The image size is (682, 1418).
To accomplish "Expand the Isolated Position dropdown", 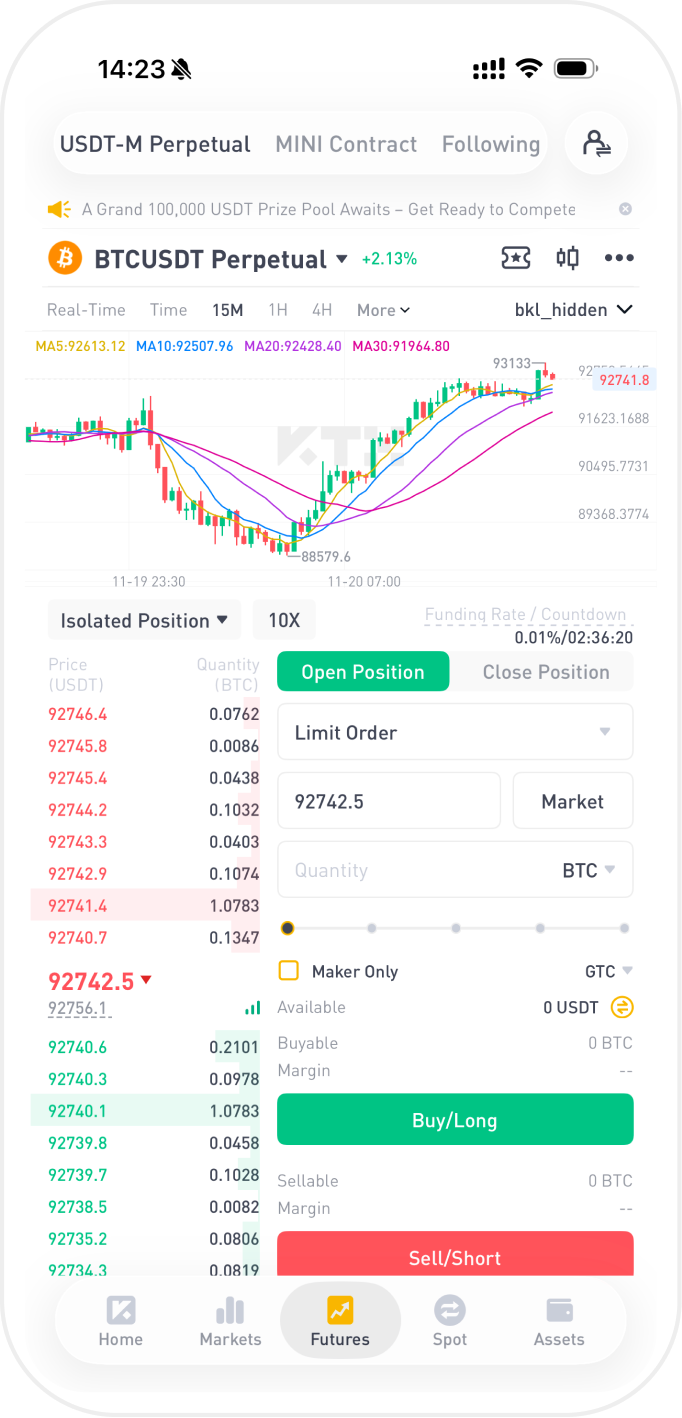I will click(x=144, y=620).
